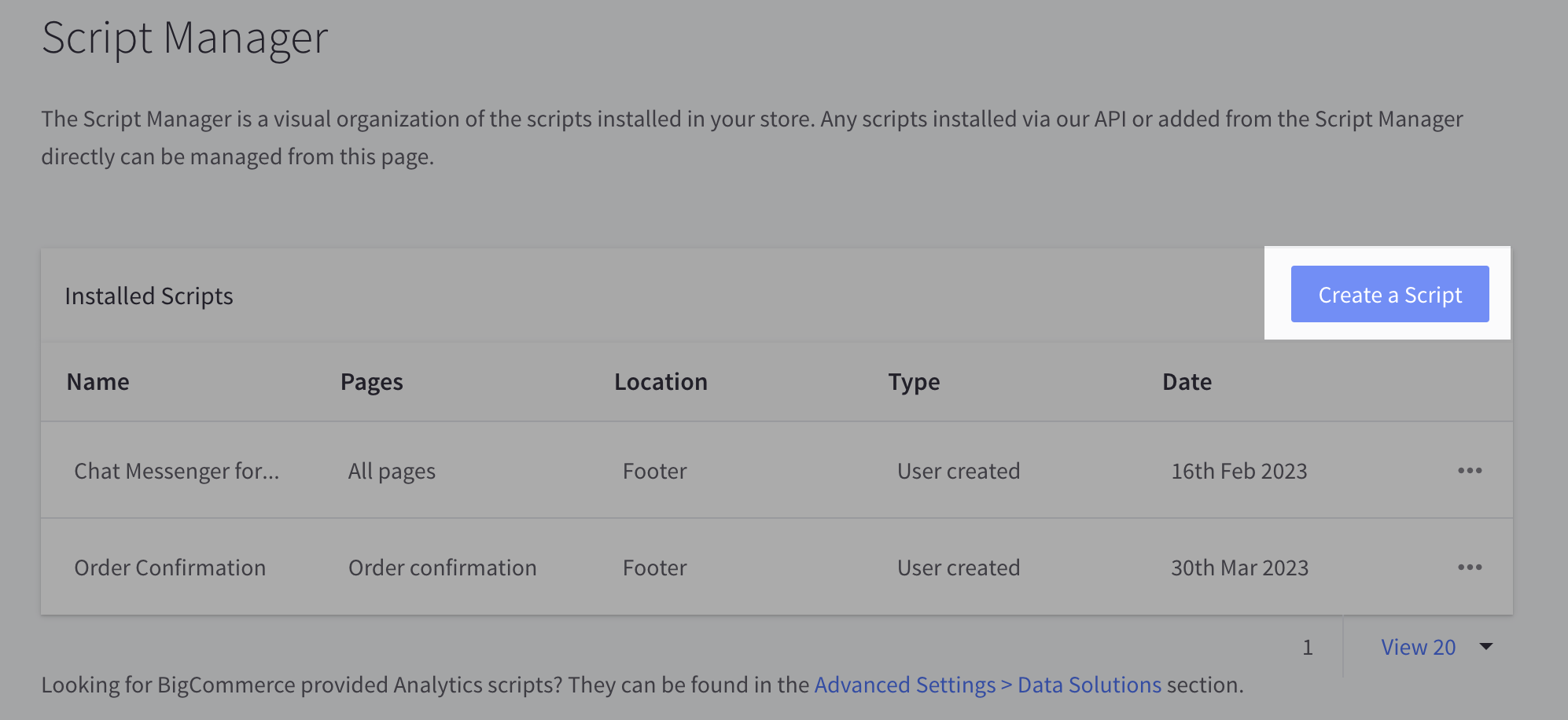Image resolution: width=1568 pixels, height=720 pixels.
Task: Expand the View 20 dropdown arrow
Action: (x=1486, y=647)
